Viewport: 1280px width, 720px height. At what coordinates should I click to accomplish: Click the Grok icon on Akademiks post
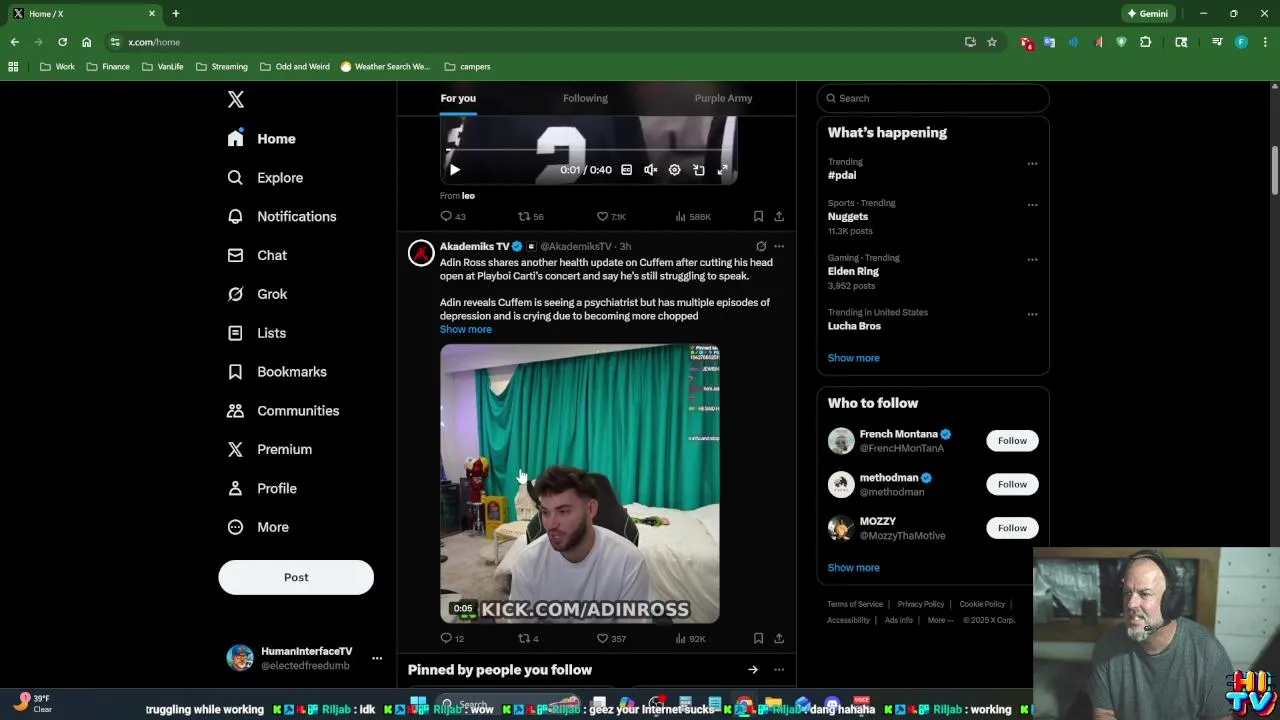coord(761,246)
